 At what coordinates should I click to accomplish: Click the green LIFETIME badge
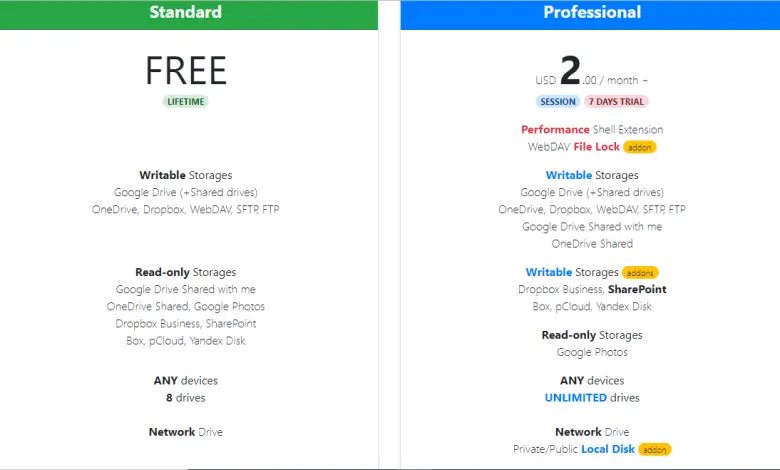[x=186, y=101]
